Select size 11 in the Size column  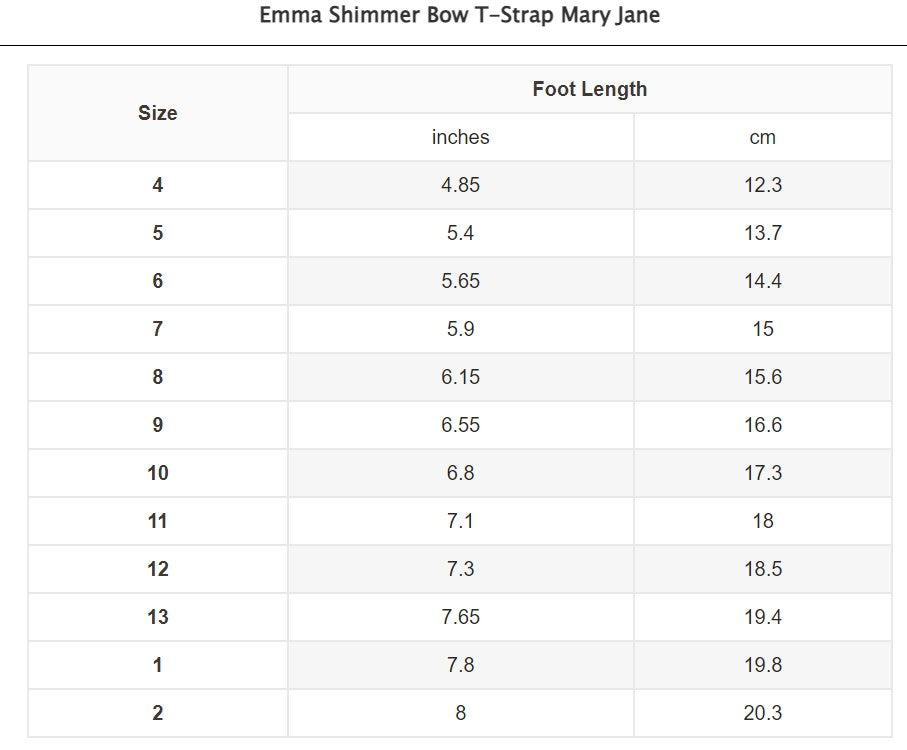[x=158, y=522]
